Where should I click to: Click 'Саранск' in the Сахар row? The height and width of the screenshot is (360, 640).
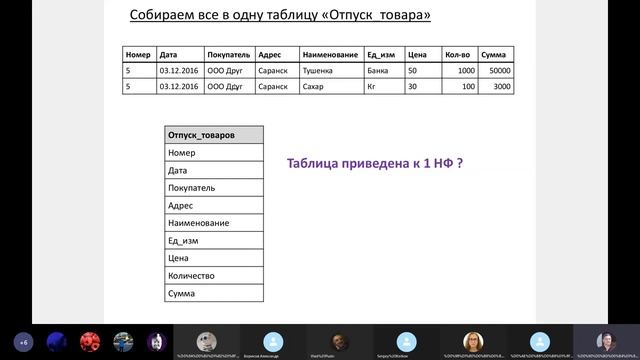pyautogui.click(x=277, y=86)
